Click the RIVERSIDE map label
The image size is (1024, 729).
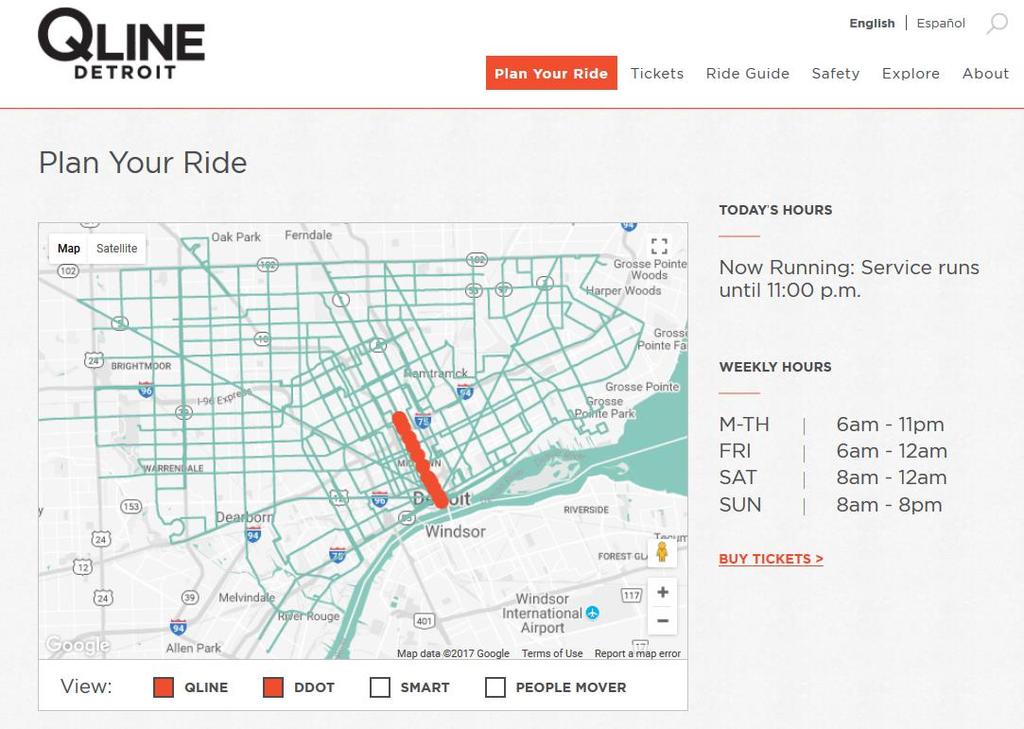tap(586, 510)
